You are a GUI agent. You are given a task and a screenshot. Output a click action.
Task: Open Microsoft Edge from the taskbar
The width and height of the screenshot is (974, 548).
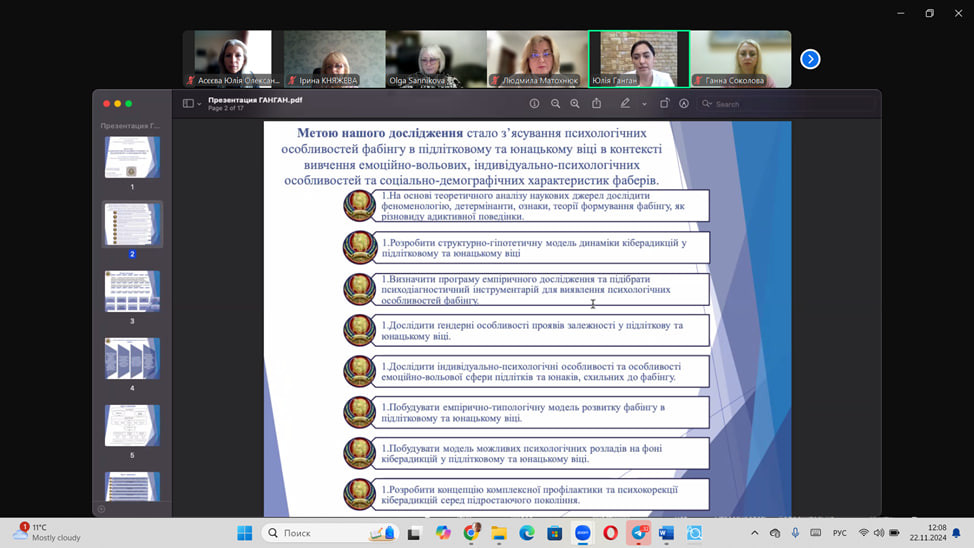(527, 533)
